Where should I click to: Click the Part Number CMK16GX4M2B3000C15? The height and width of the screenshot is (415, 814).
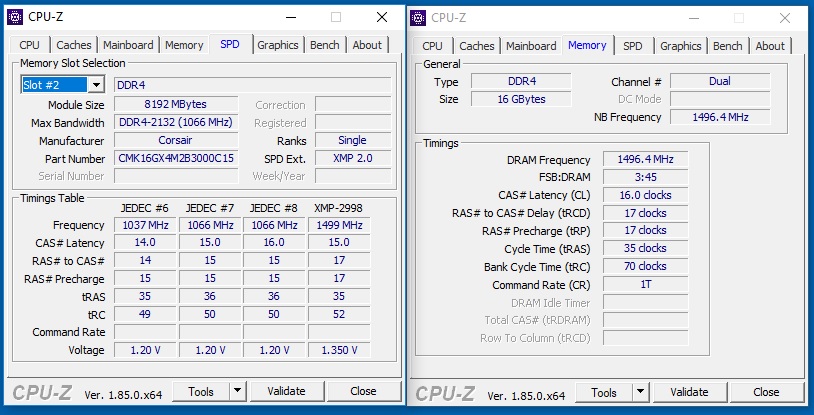pyautogui.click(x=176, y=158)
